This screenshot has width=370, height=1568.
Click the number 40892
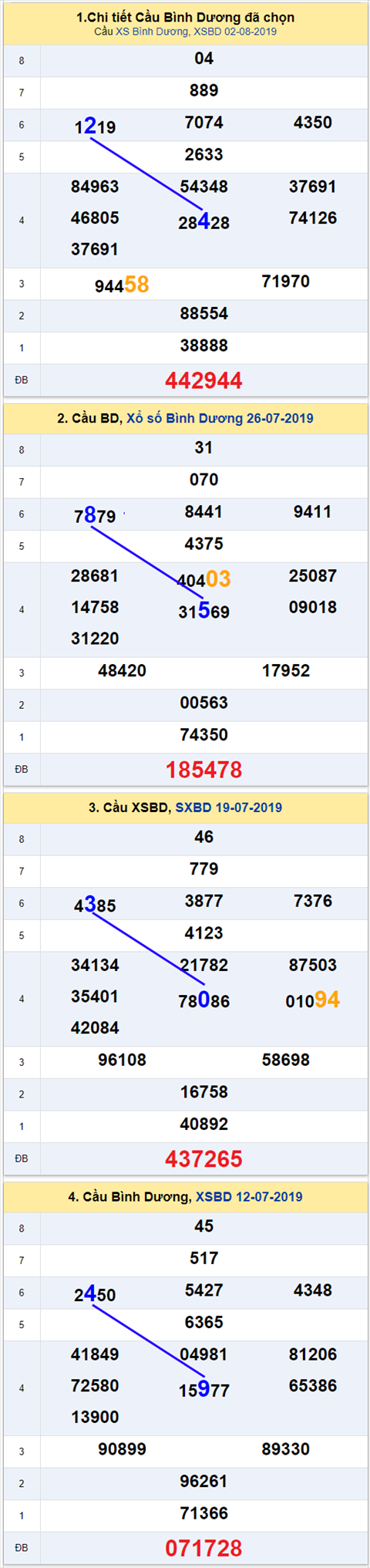(x=203, y=1125)
